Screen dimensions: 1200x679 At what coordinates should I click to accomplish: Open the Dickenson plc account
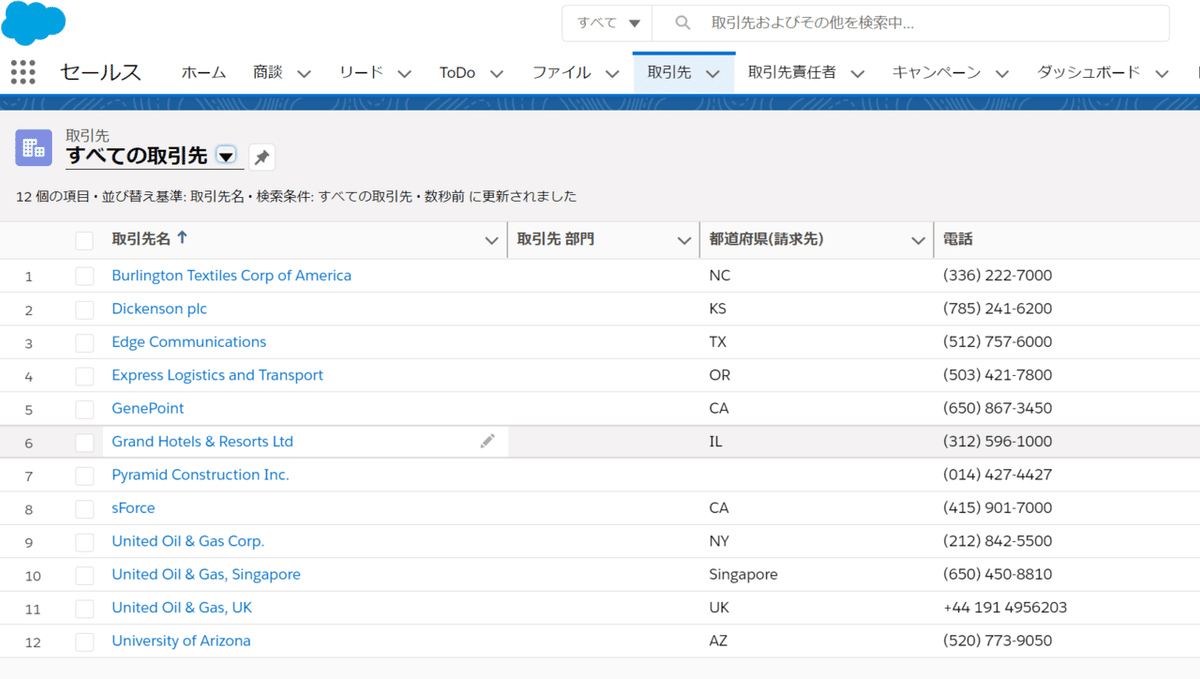pyautogui.click(x=160, y=308)
